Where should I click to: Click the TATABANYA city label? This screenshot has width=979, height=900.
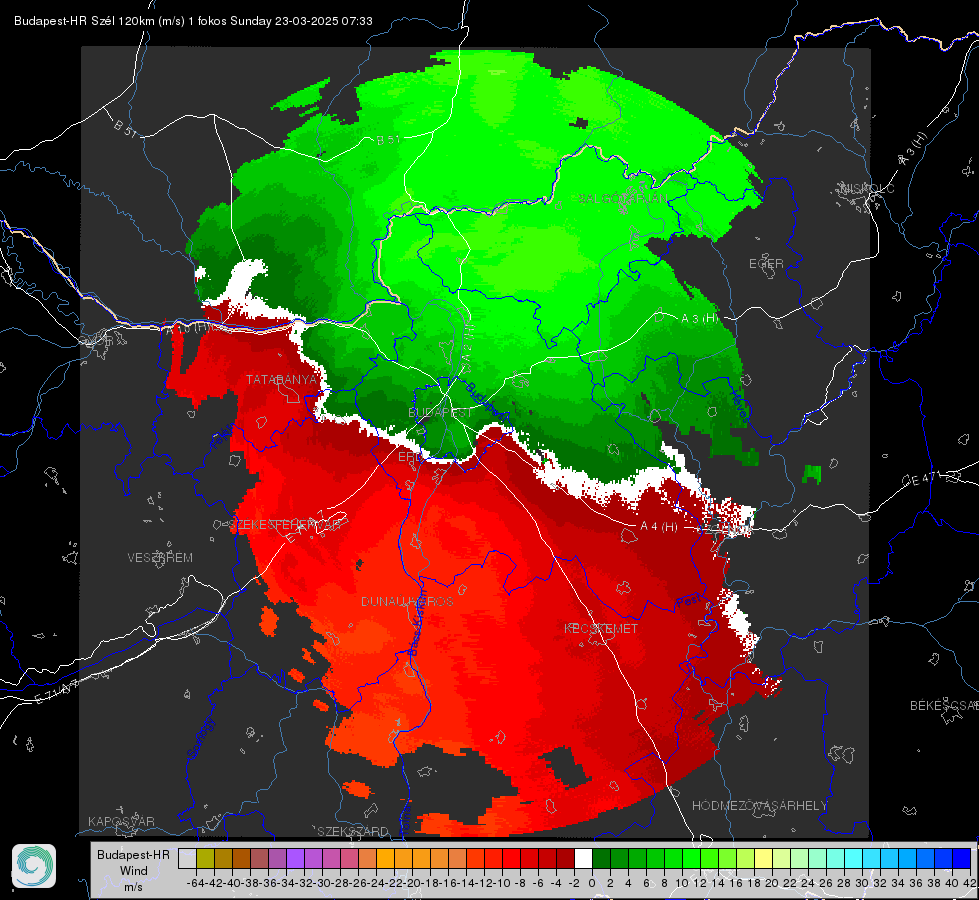(282, 380)
